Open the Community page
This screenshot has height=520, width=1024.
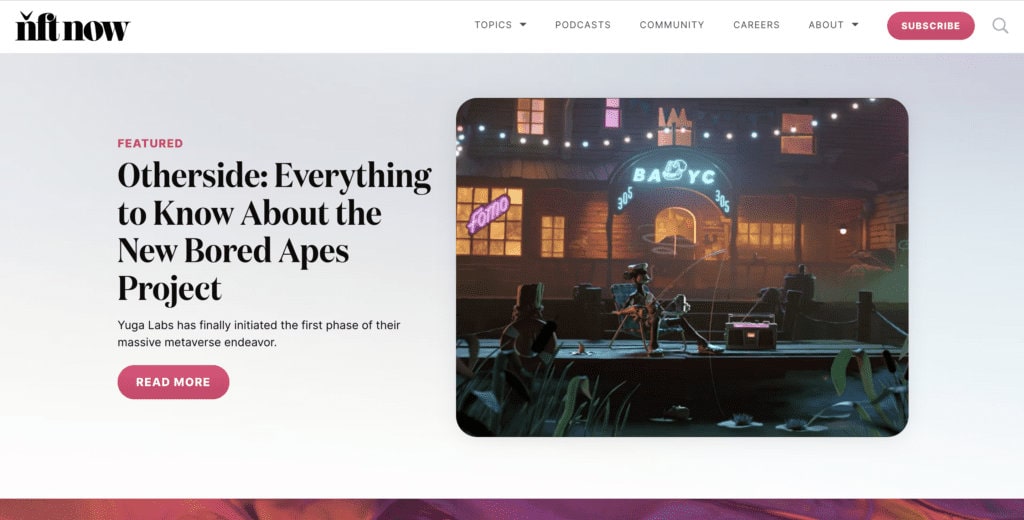pos(671,25)
